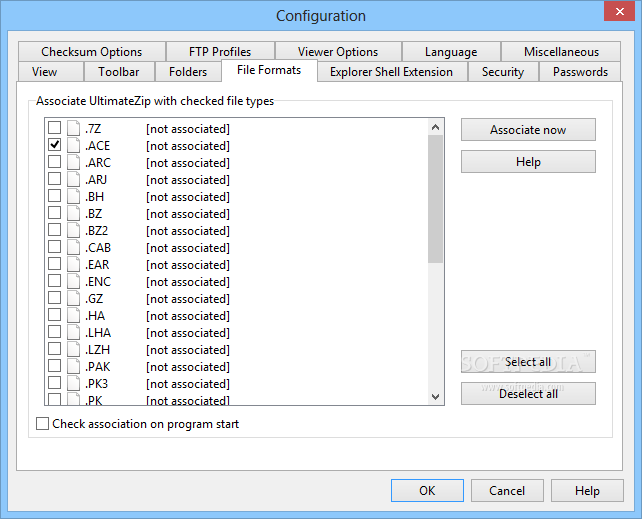Open the Explorer Shell Extension tab

click(391, 72)
